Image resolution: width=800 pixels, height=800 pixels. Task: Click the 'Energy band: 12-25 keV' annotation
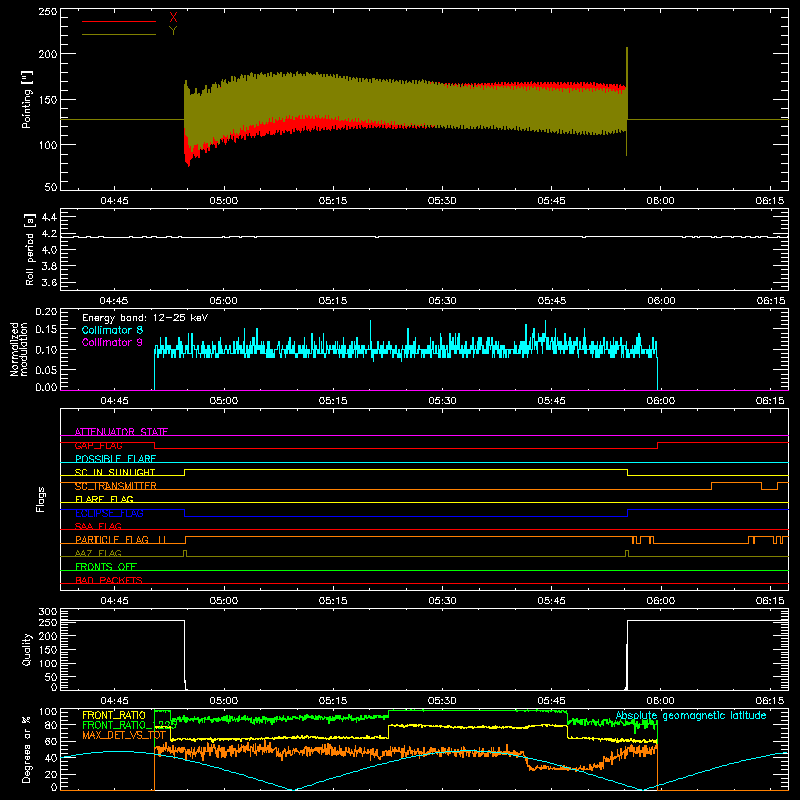click(145, 318)
